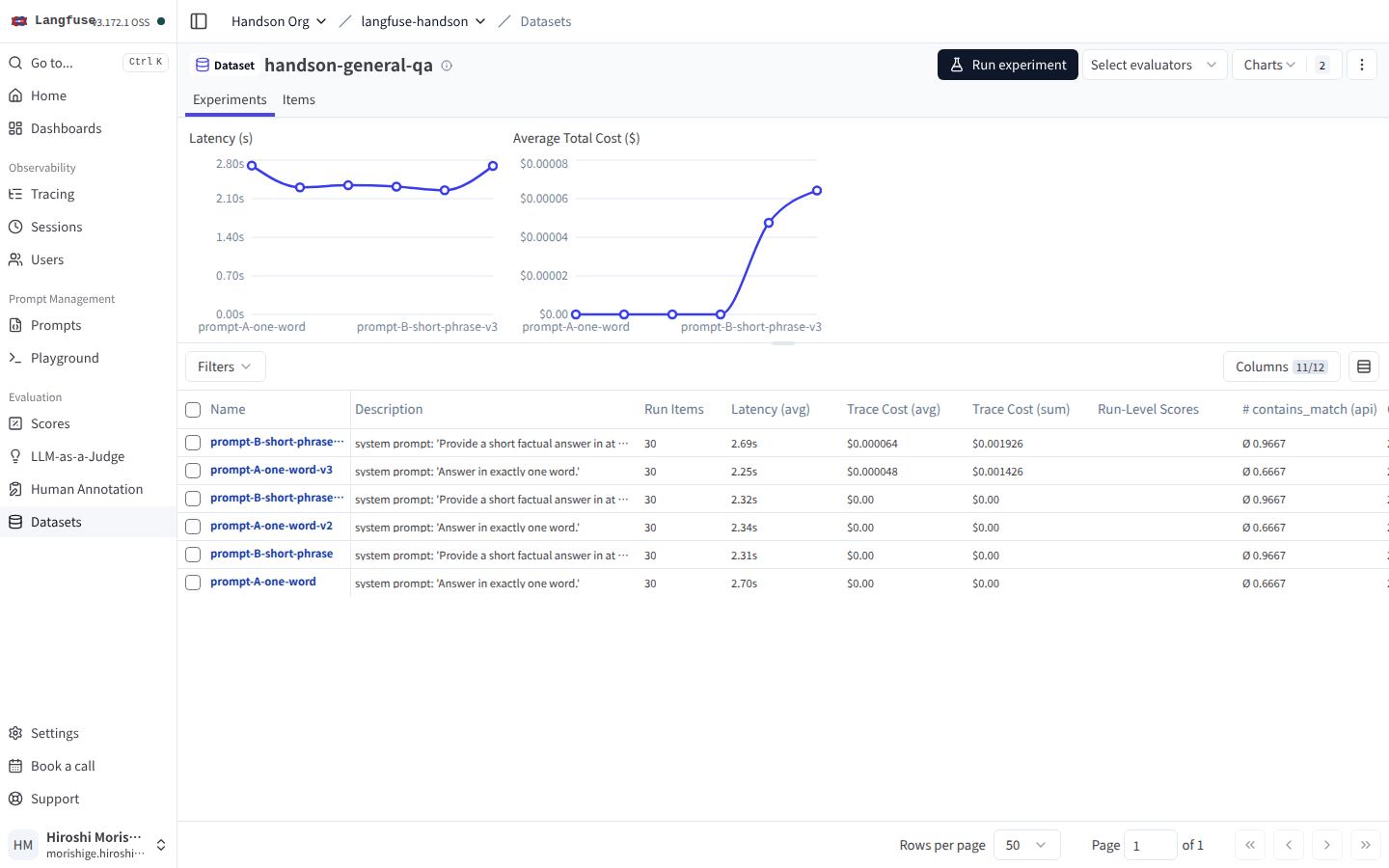Toggle the select all rows checkbox
Screen dimensions: 1389x868
(193, 410)
